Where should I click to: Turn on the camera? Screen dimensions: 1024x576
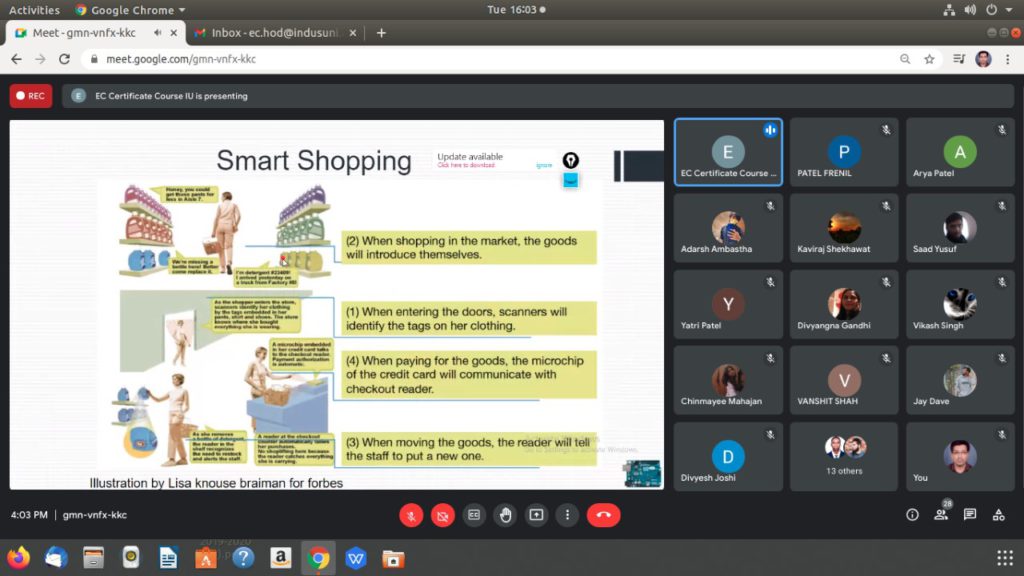(x=443, y=515)
